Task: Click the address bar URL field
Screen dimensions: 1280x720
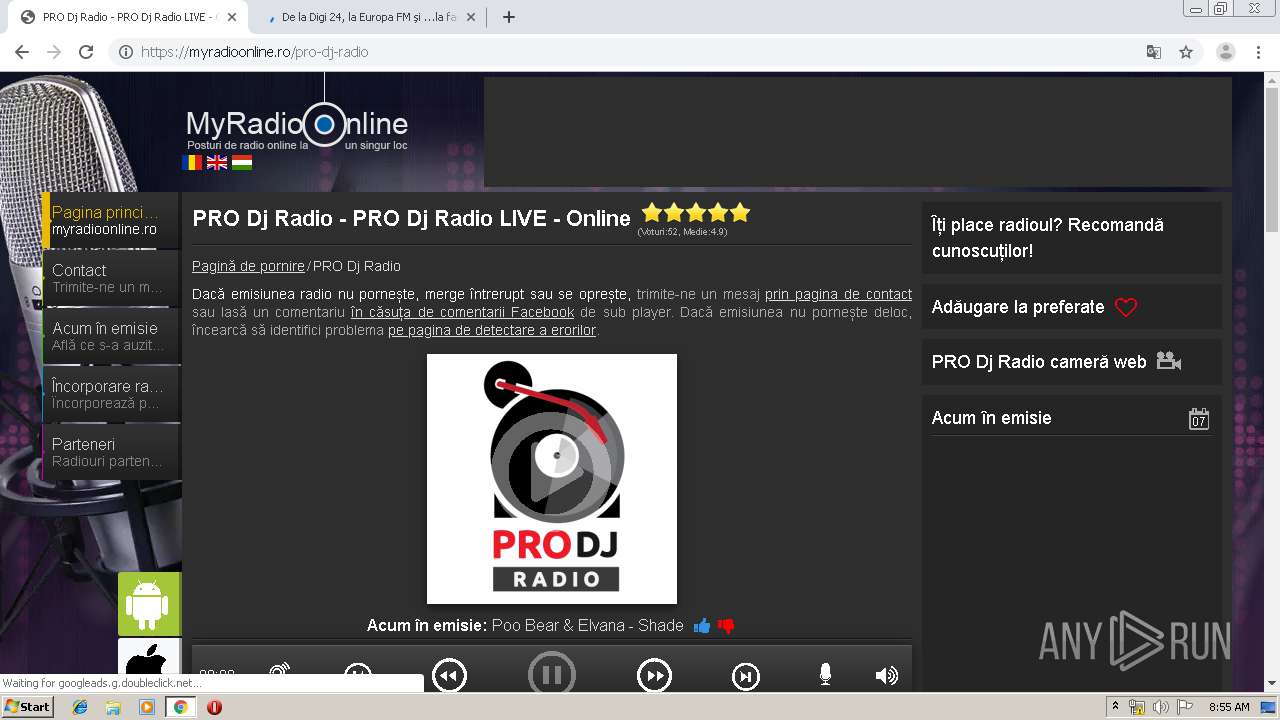Action: coord(640,52)
